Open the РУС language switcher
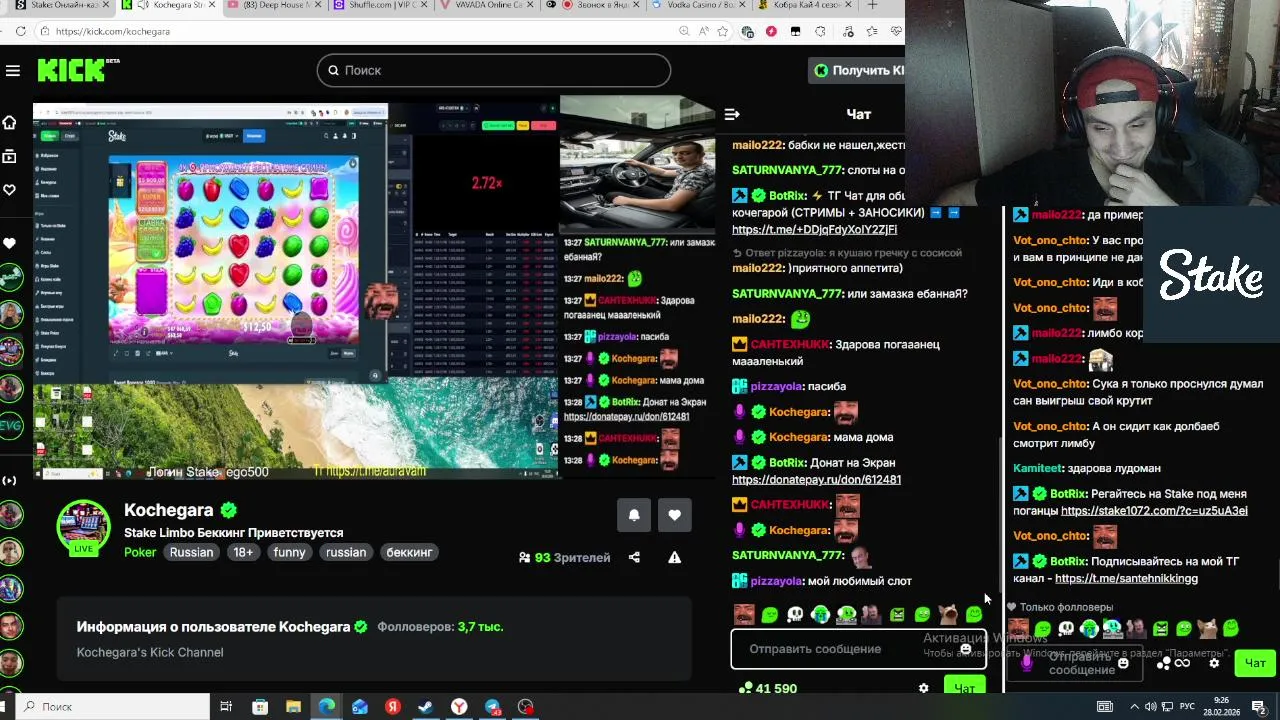 point(1188,706)
